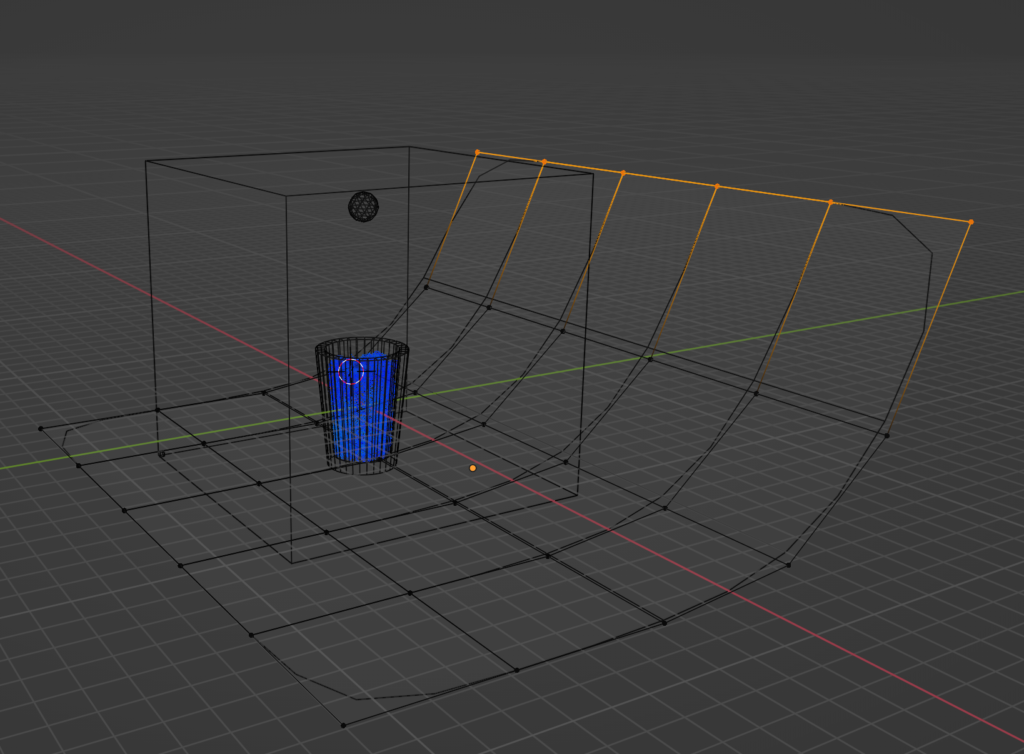Select the front-bottom corner vertex of the floor mesh
The width and height of the screenshot is (1024, 754).
click(343, 724)
